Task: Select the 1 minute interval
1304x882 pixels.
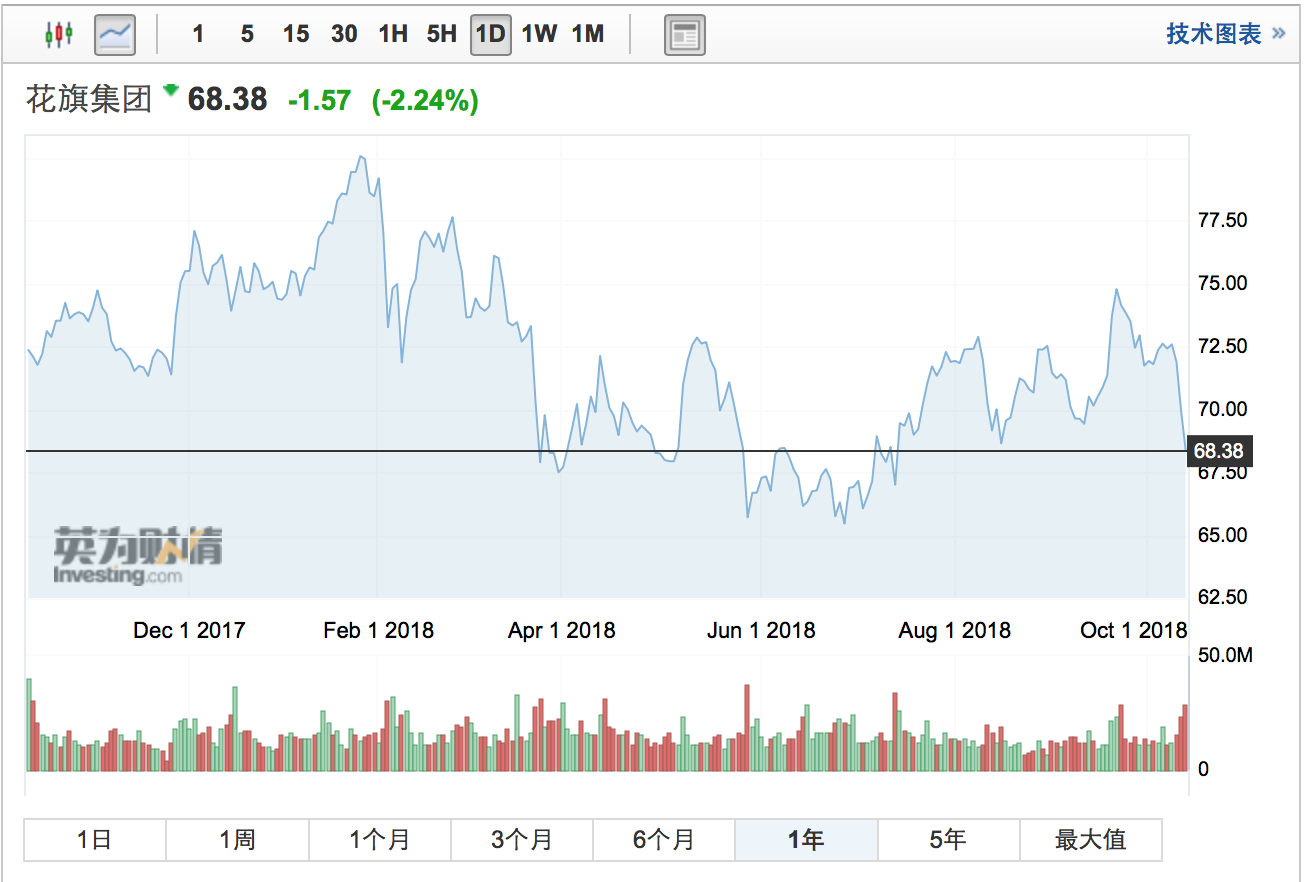Action: coord(198,34)
